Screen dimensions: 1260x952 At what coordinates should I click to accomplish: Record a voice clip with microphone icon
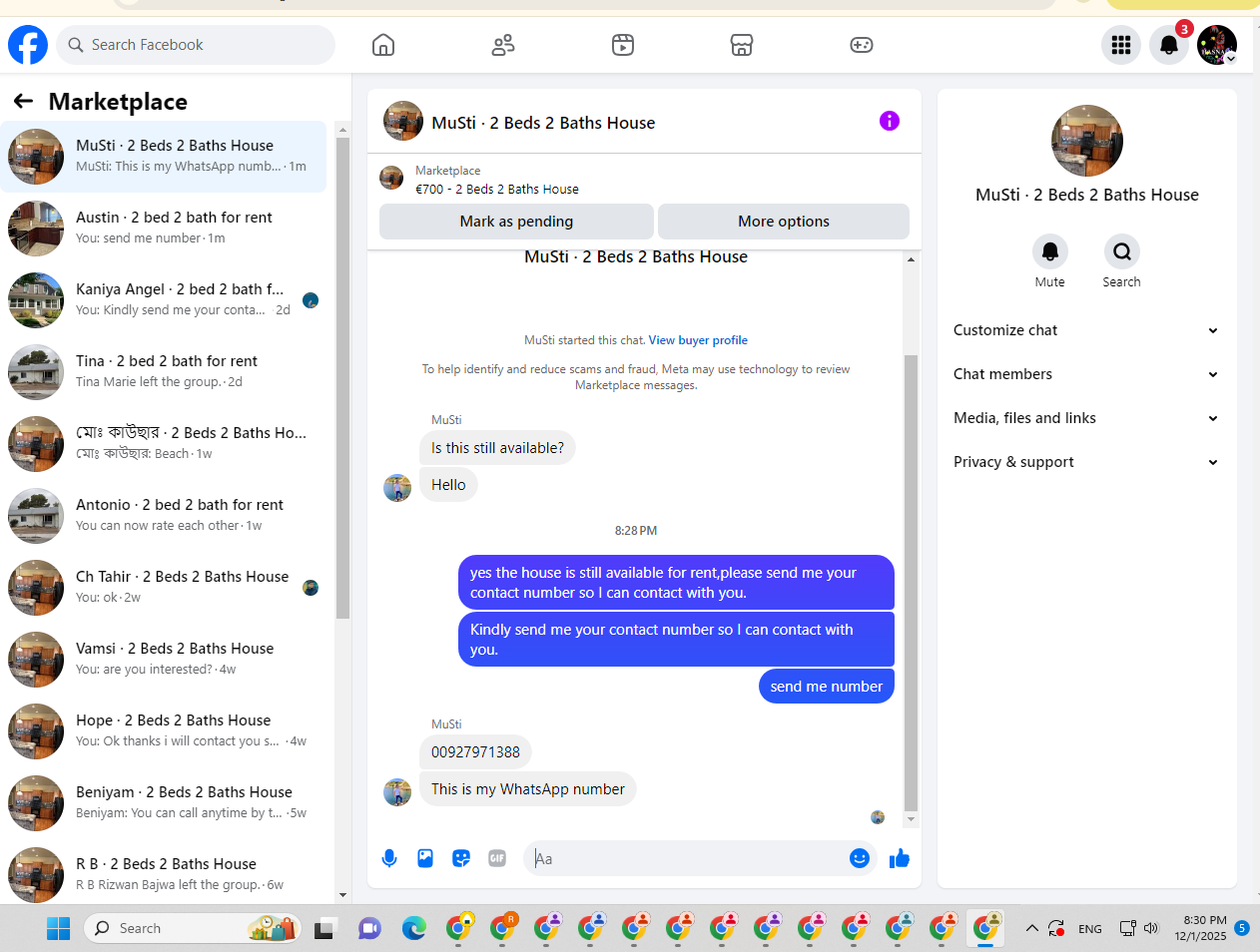[389, 858]
